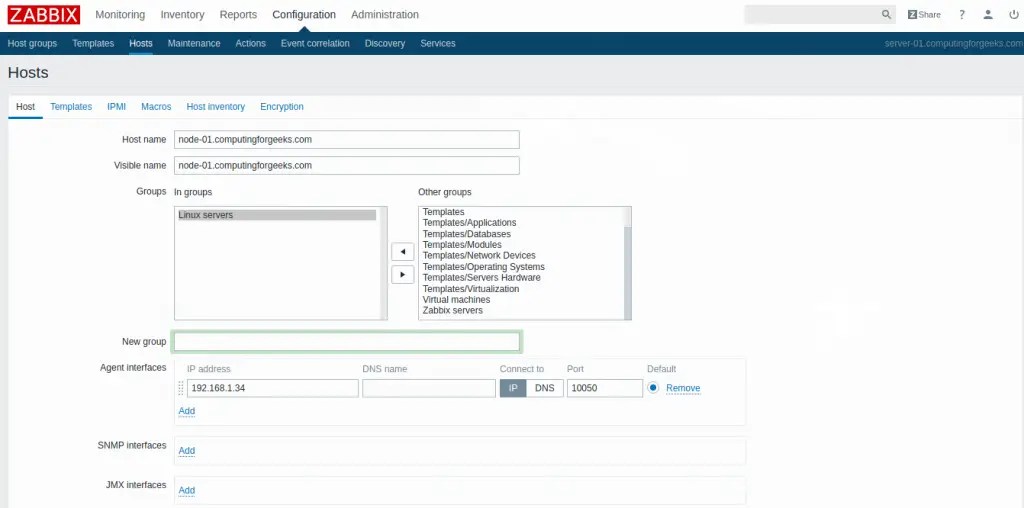Screen dimensions: 1024x508
Task: Switch to the Macros tab
Action: click(x=156, y=106)
